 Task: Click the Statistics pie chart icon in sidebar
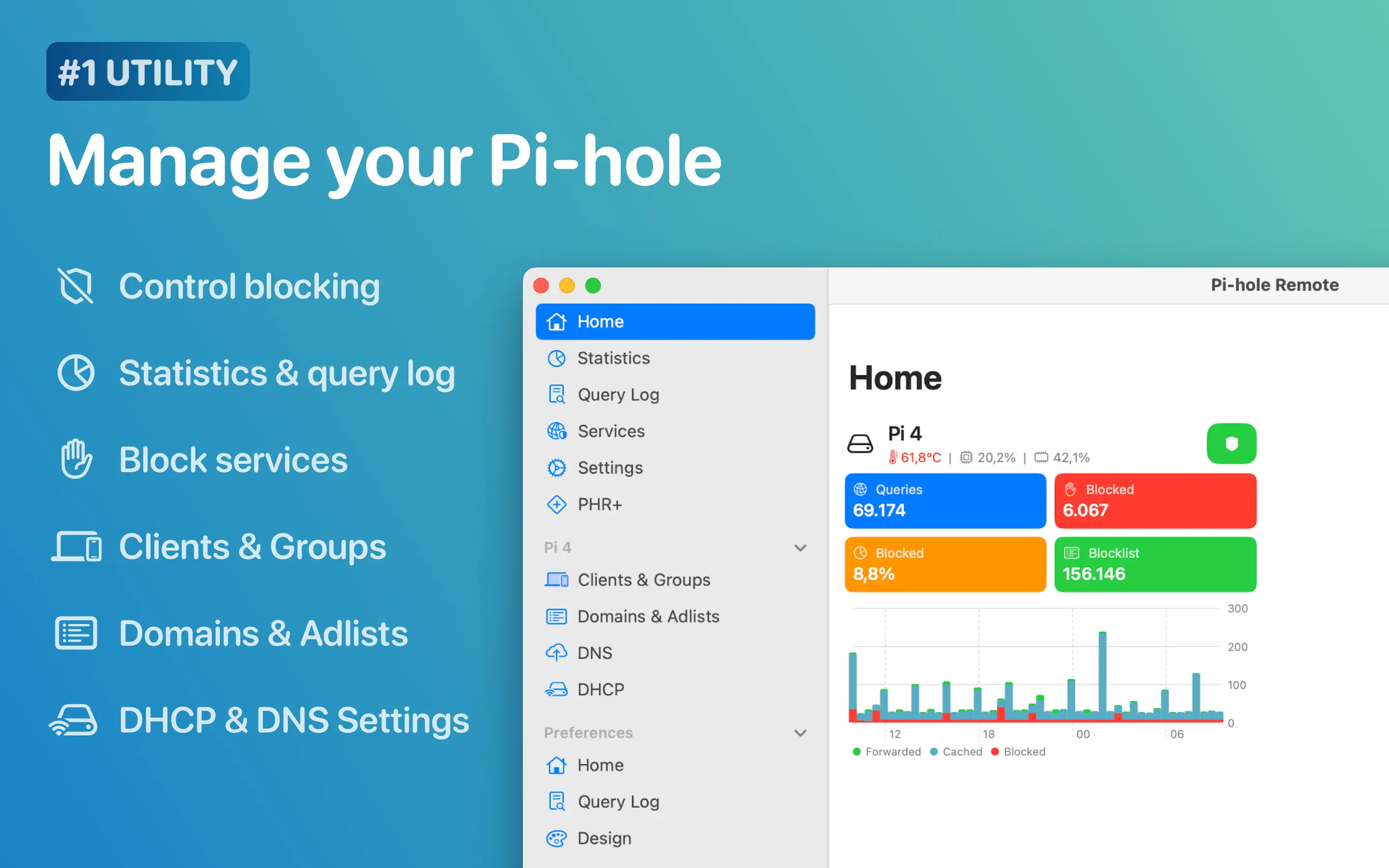click(556, 358)
